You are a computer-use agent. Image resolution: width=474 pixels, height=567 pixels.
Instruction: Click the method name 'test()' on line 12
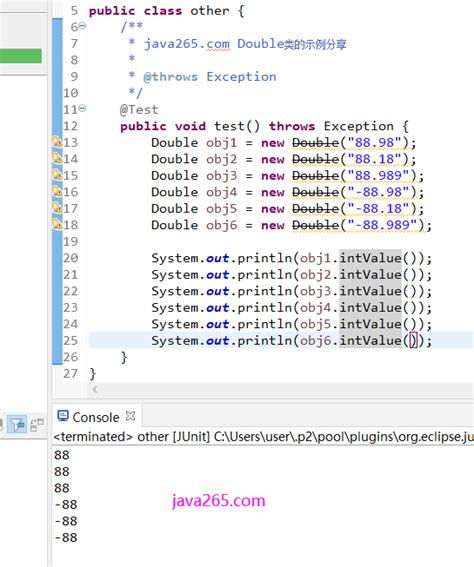click(x=237, y=126)
